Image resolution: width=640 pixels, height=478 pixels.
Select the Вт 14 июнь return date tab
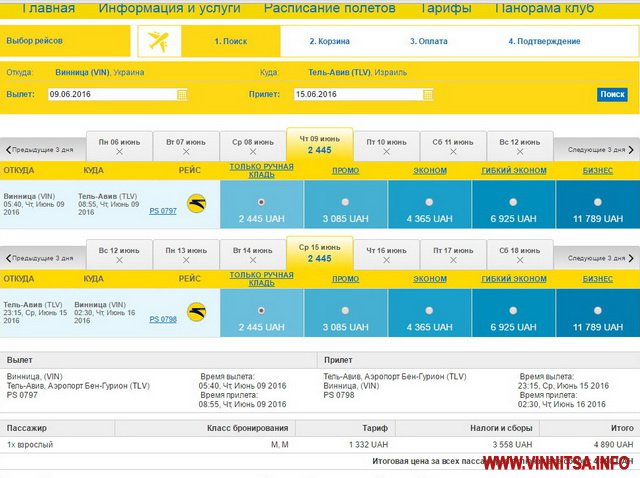point(252,255)
